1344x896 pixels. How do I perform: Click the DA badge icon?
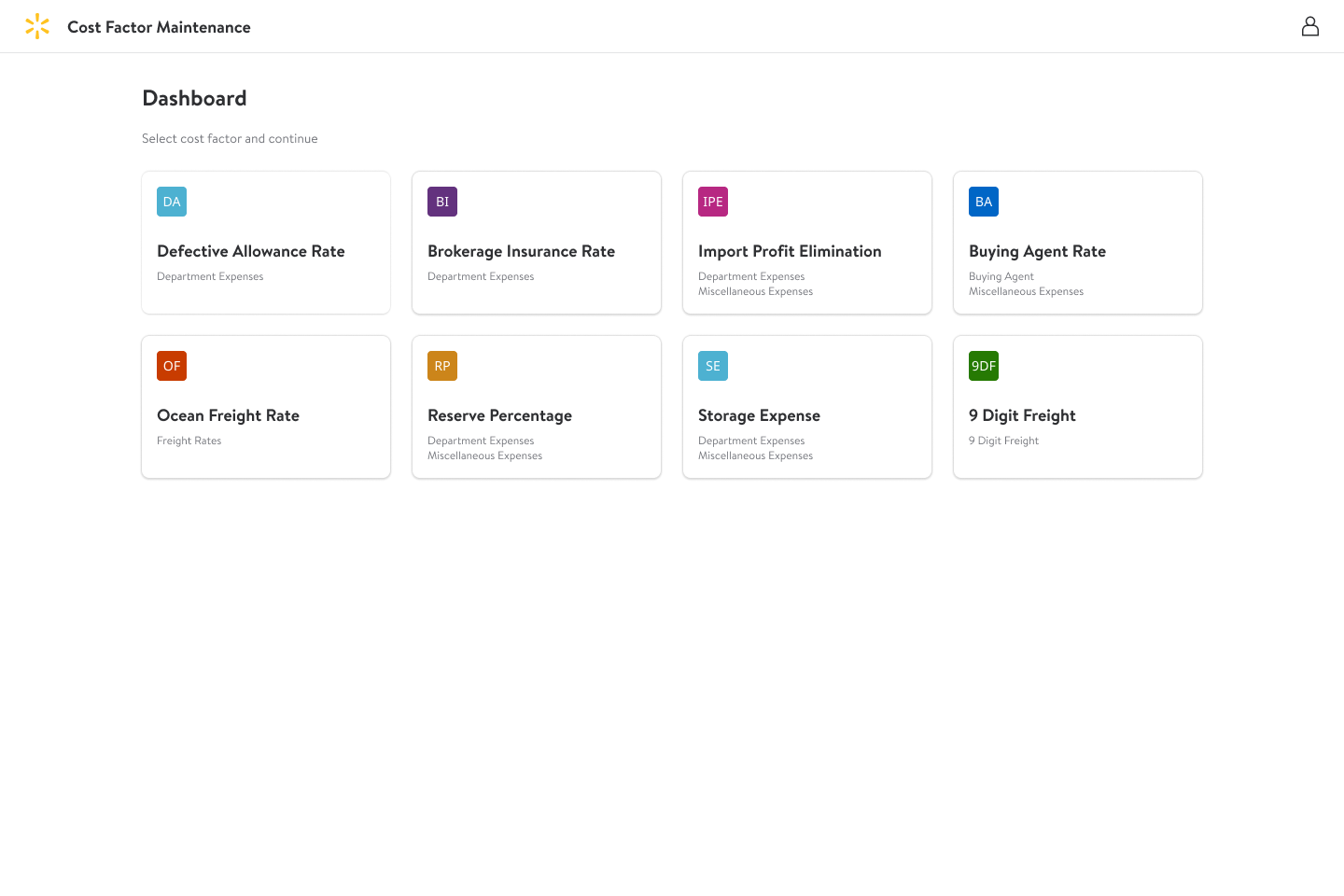(x=172, y=202)
